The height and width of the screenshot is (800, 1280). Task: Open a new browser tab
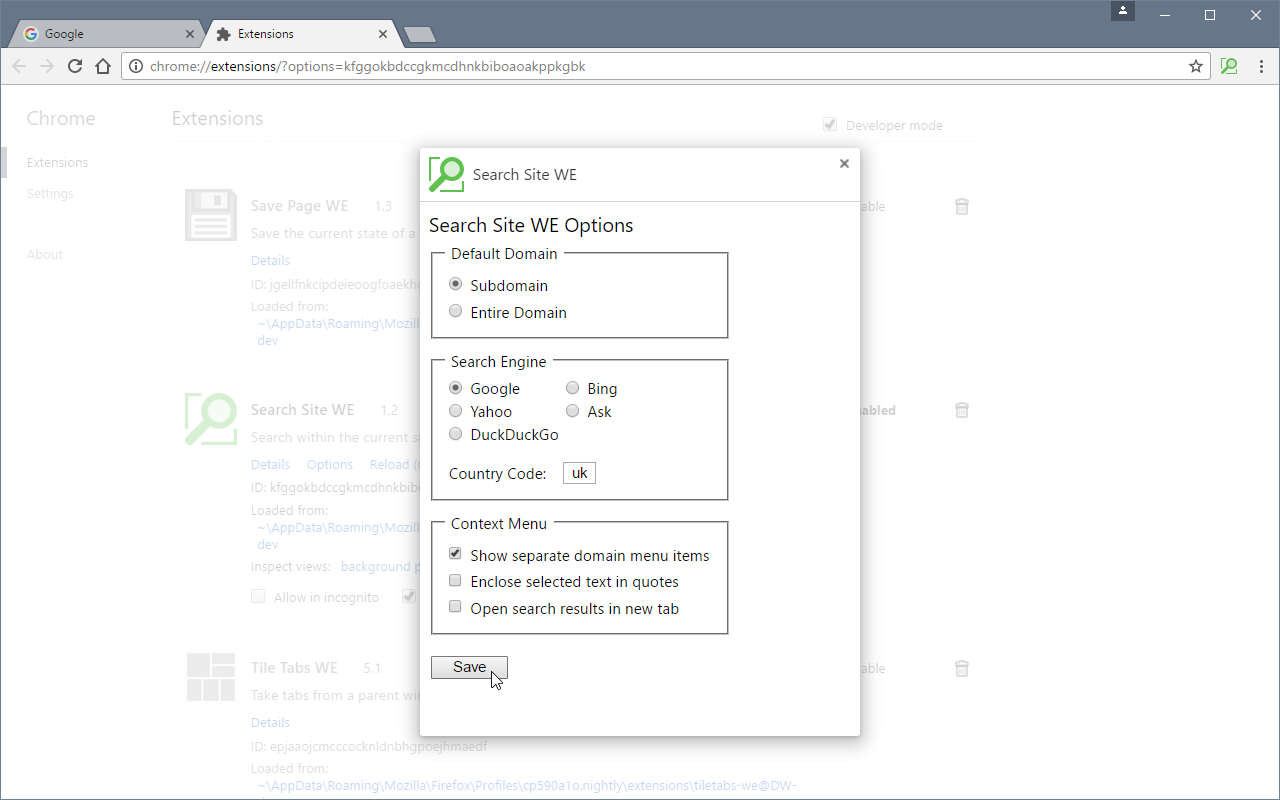(420, 35)
